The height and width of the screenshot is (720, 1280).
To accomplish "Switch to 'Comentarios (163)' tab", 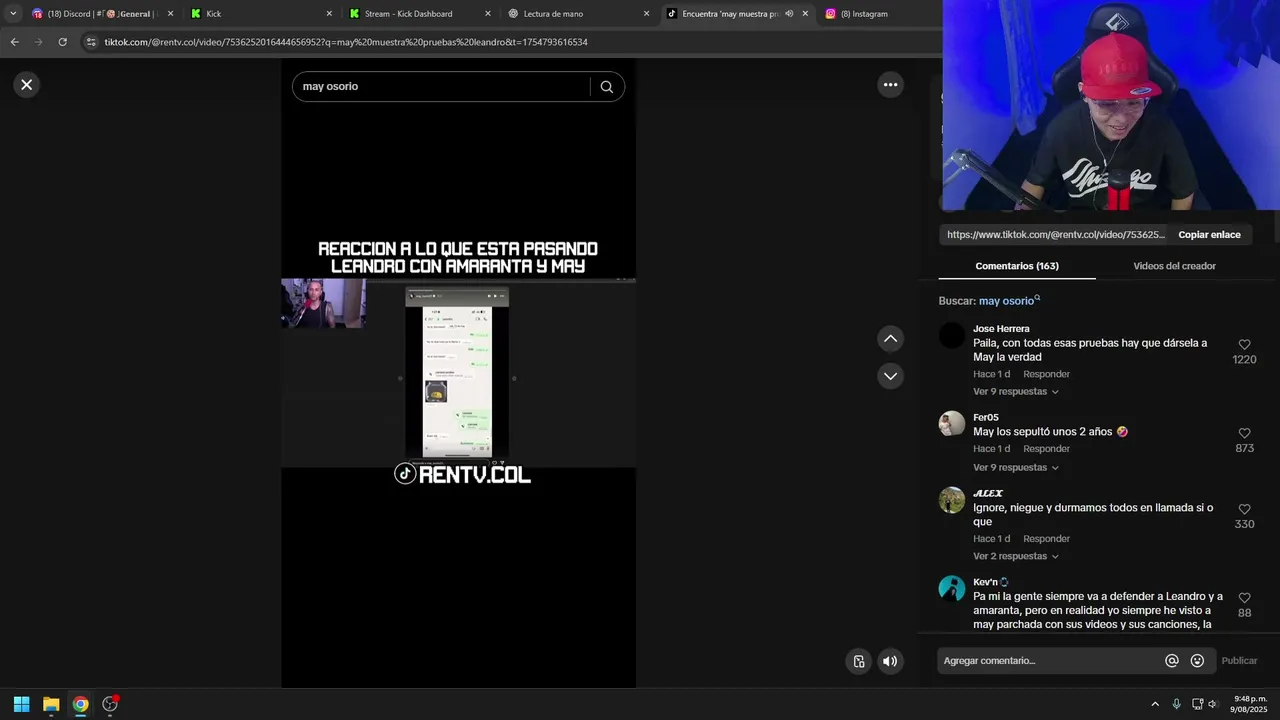I will coord(1017,266).
